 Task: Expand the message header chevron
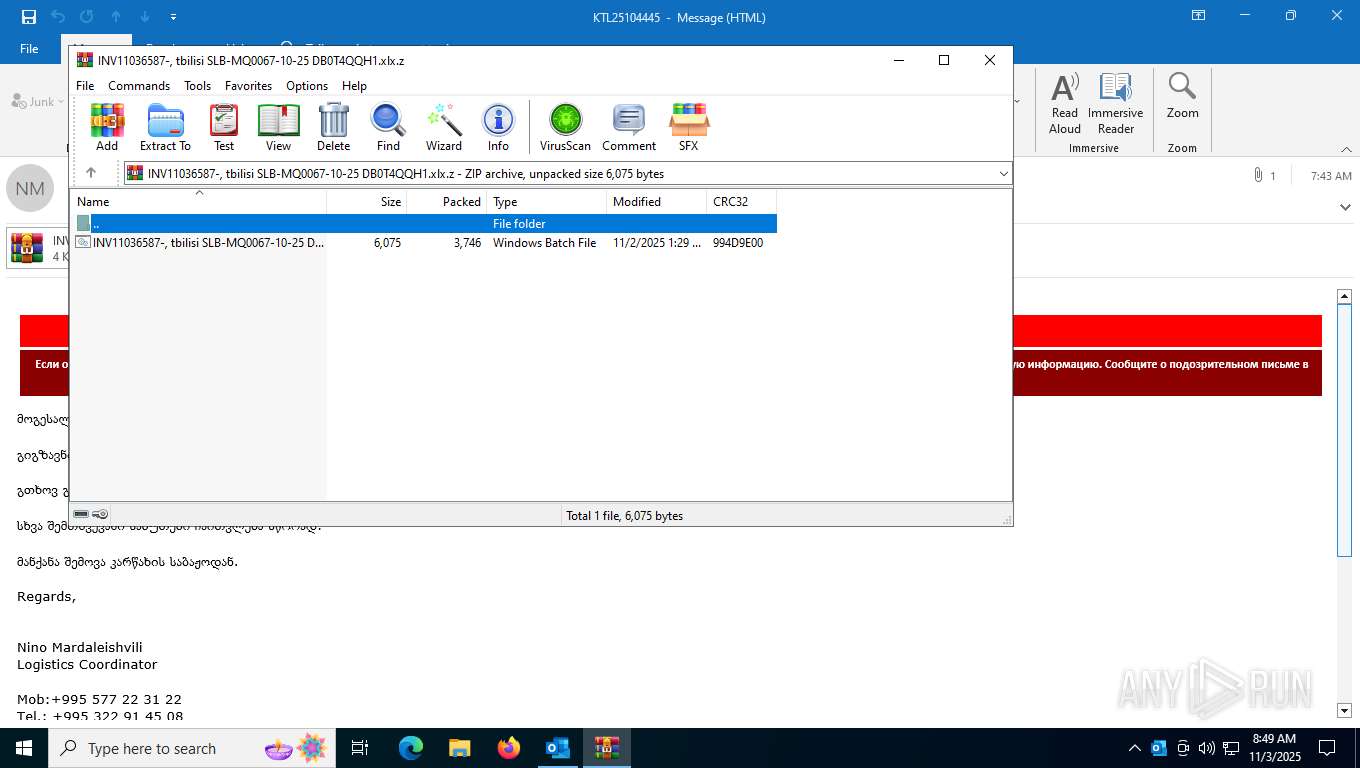1345,207
